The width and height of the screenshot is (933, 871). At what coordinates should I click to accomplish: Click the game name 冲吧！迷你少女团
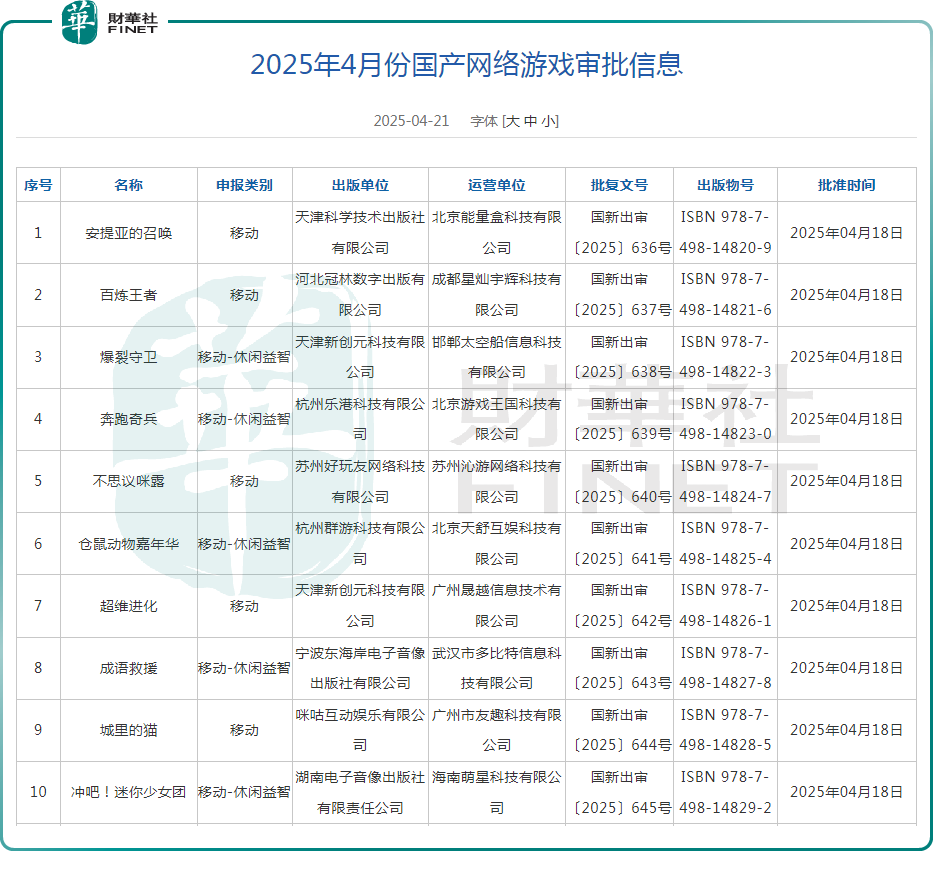tap(128, 792)
